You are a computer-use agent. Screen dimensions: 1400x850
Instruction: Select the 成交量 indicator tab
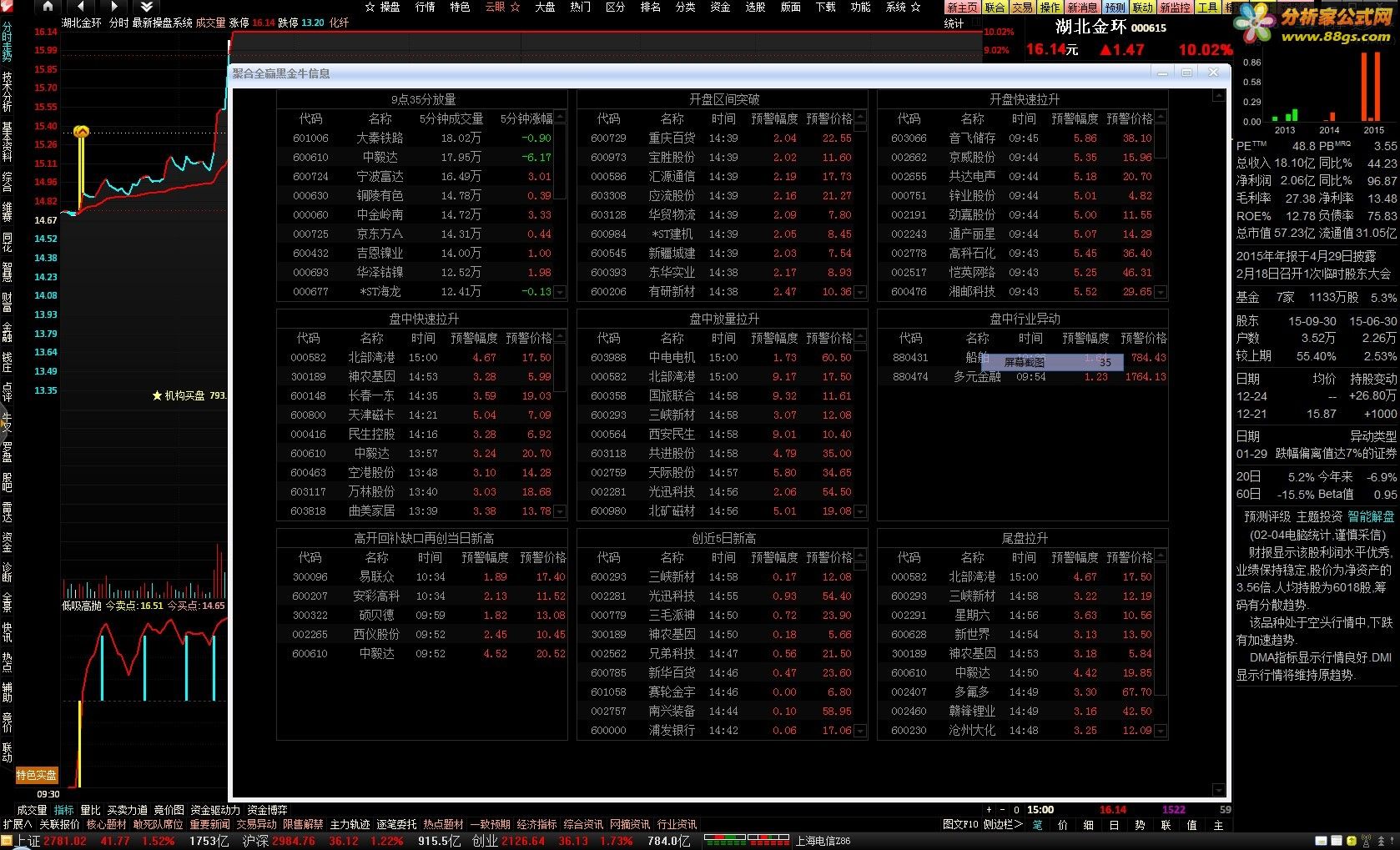[x=32, y=810]
